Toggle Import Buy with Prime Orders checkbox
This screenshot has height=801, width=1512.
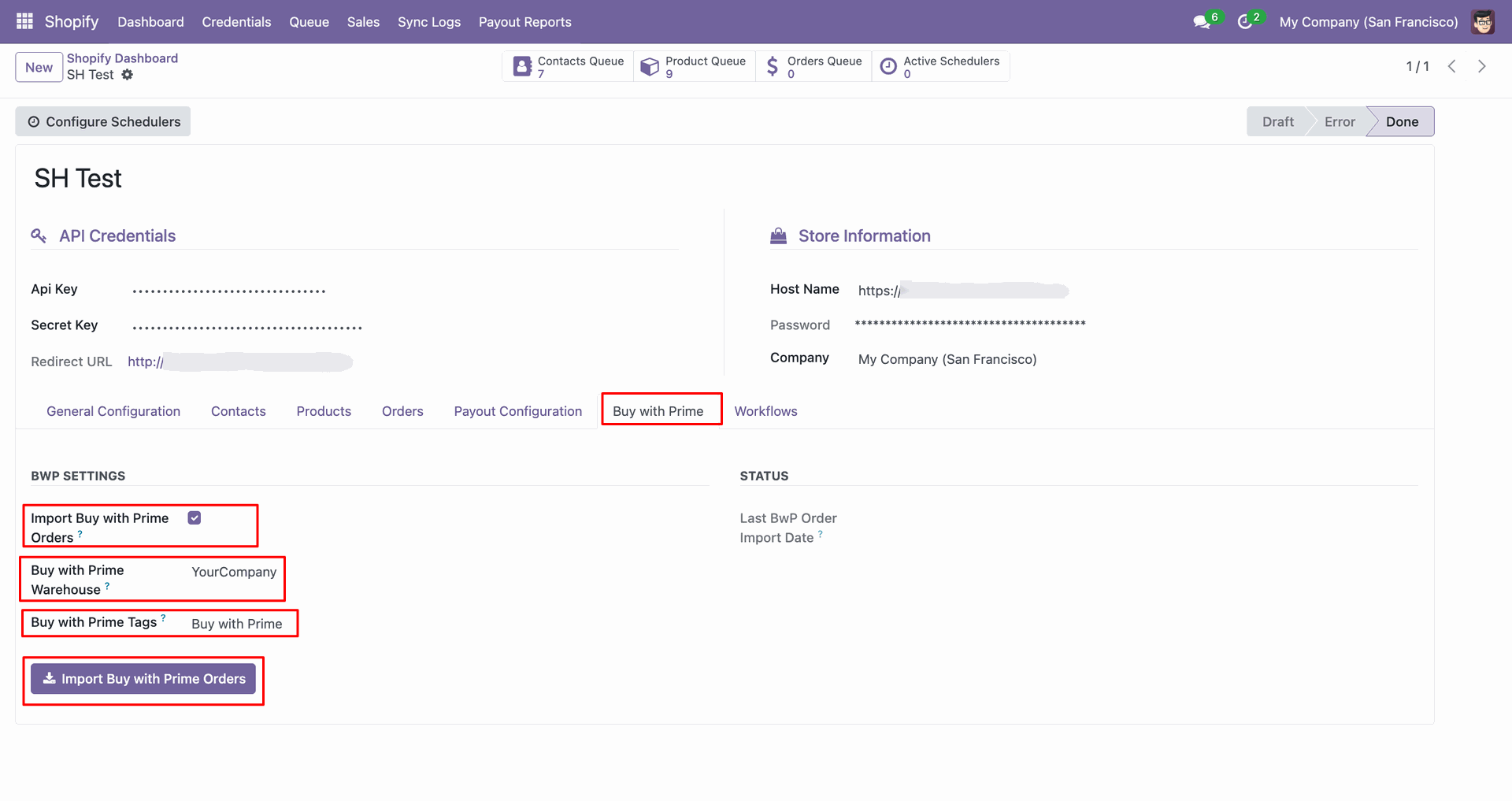[195, 518]
